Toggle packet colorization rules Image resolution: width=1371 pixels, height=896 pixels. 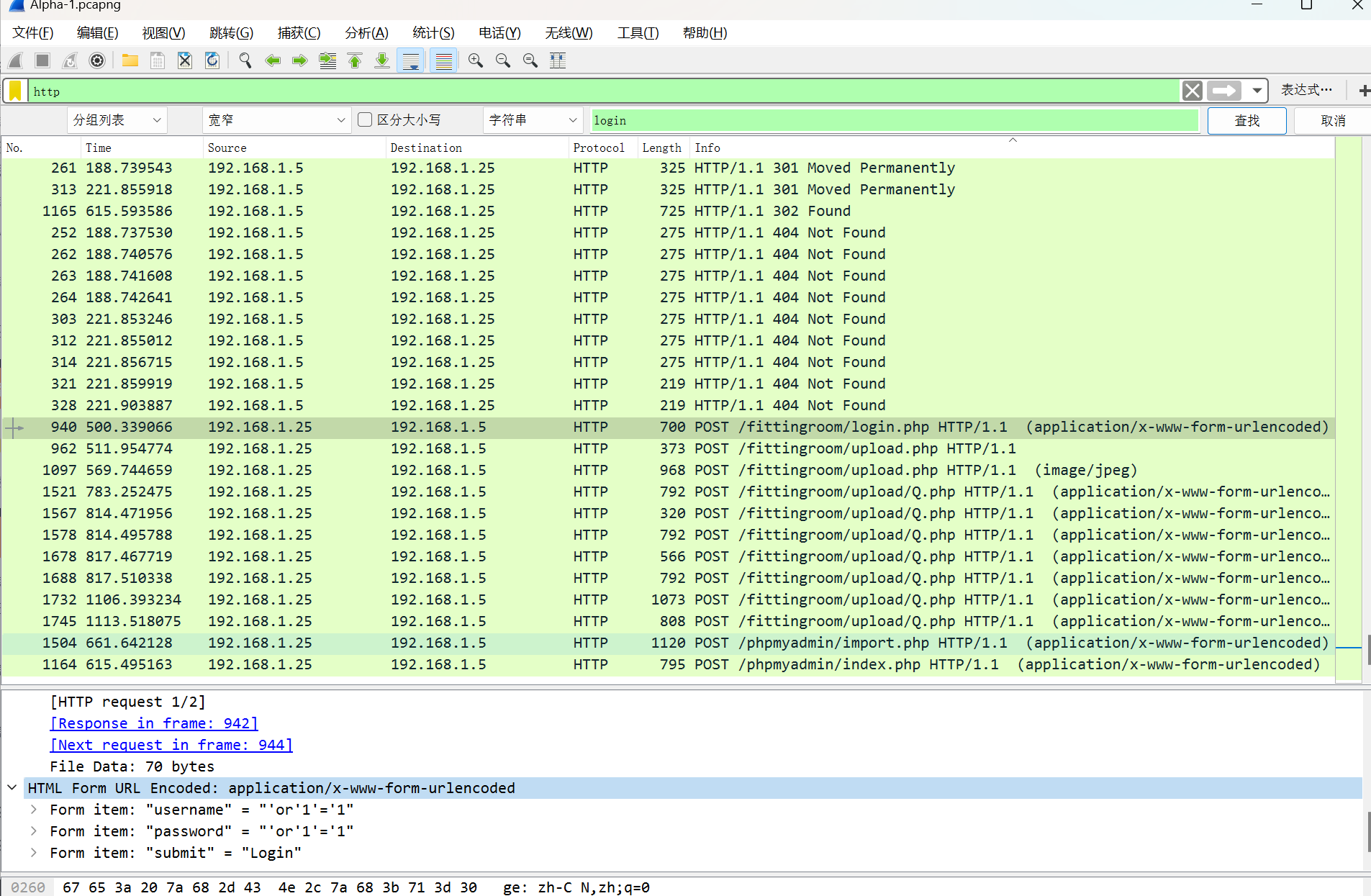click(x=444, y=60)
